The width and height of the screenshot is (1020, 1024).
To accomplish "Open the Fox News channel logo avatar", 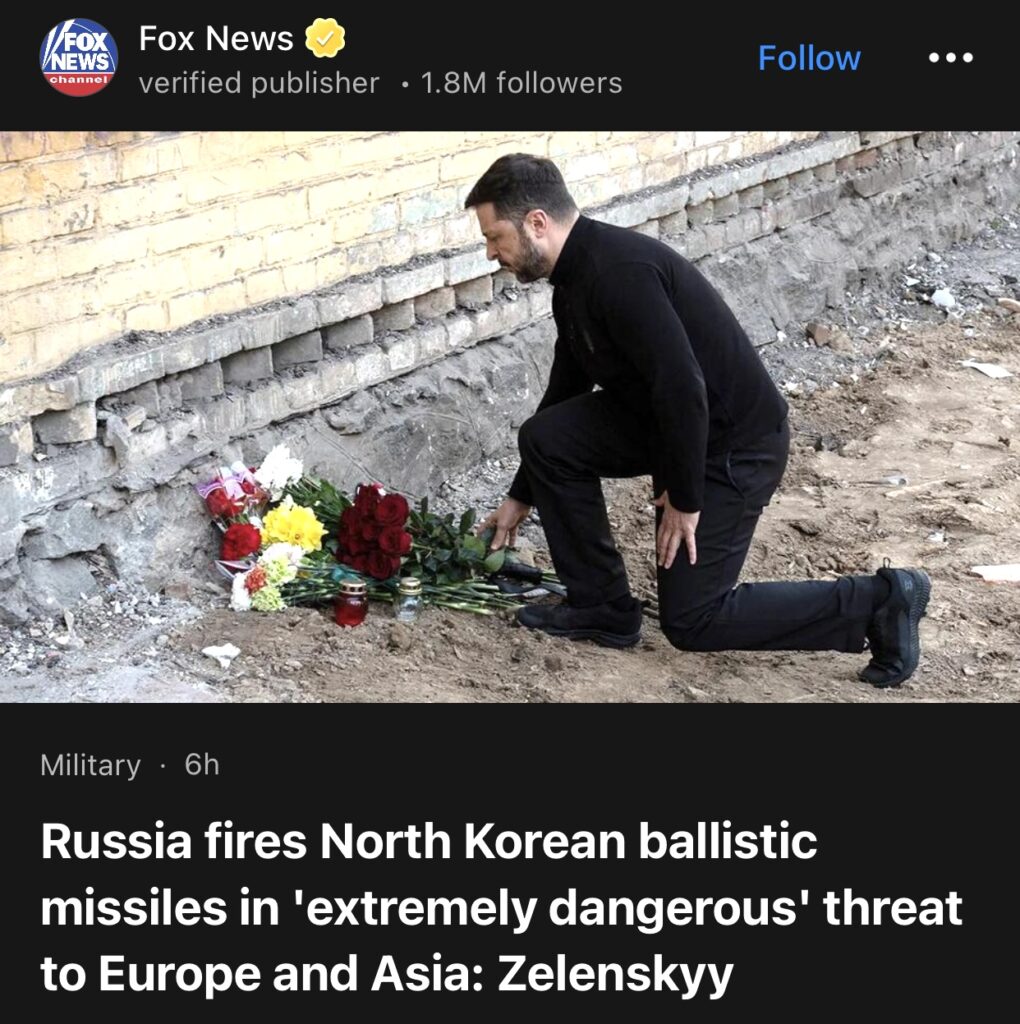I will click(x=79, y=57).
